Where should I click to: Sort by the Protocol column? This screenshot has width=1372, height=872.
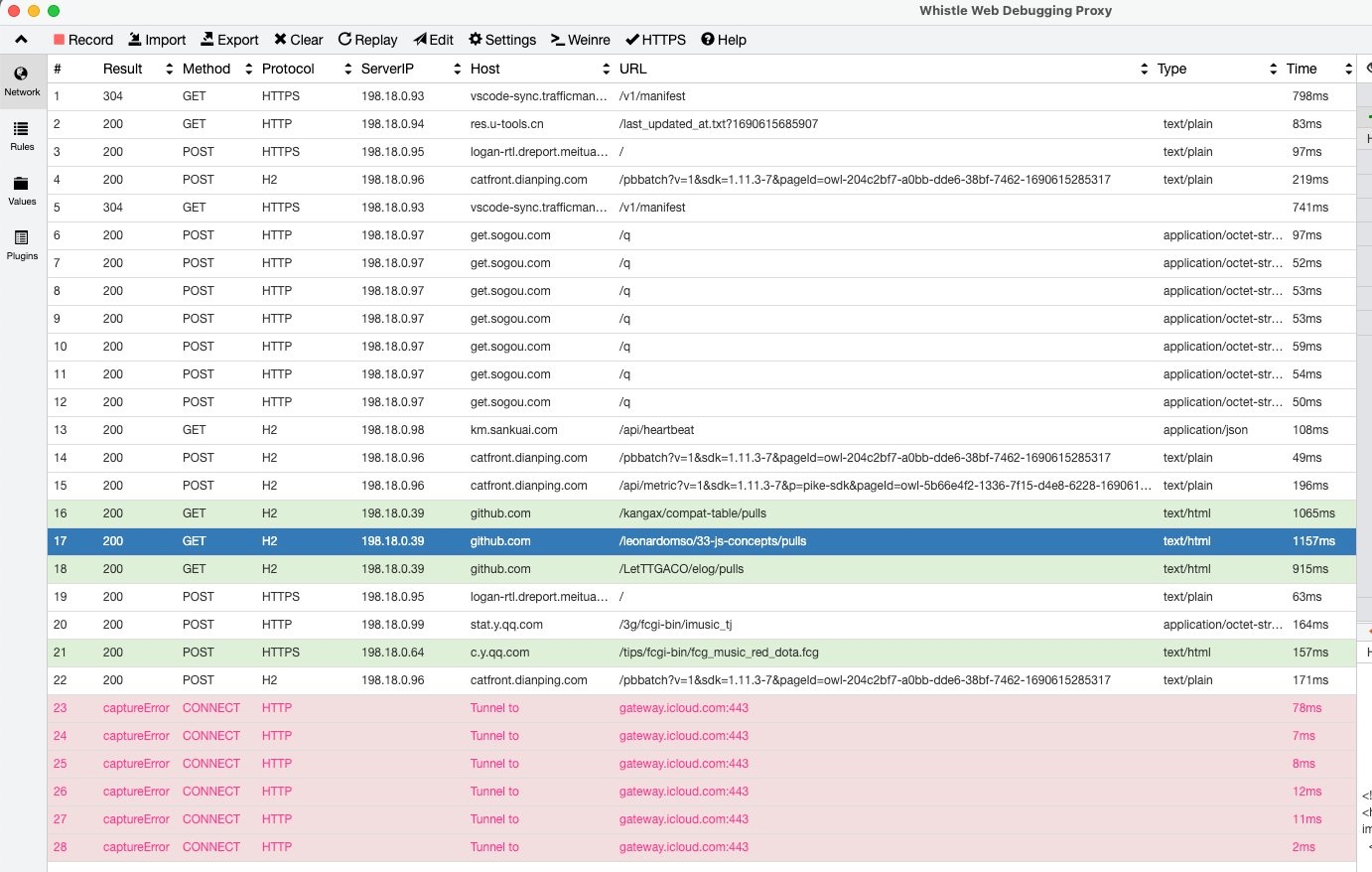coord(306,69)
